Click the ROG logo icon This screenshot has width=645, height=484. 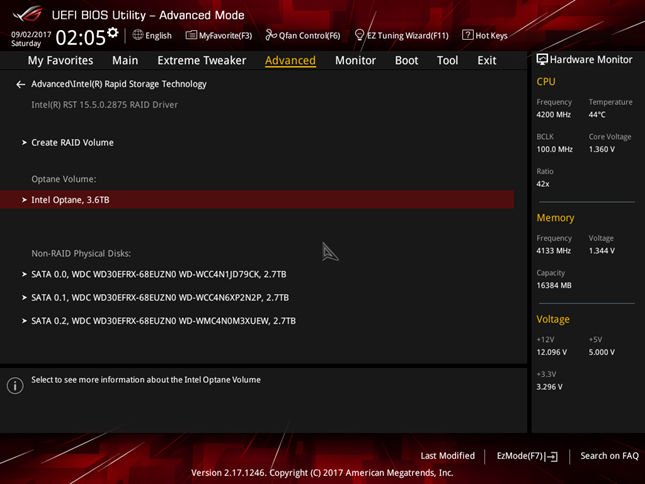coord(28,14)
